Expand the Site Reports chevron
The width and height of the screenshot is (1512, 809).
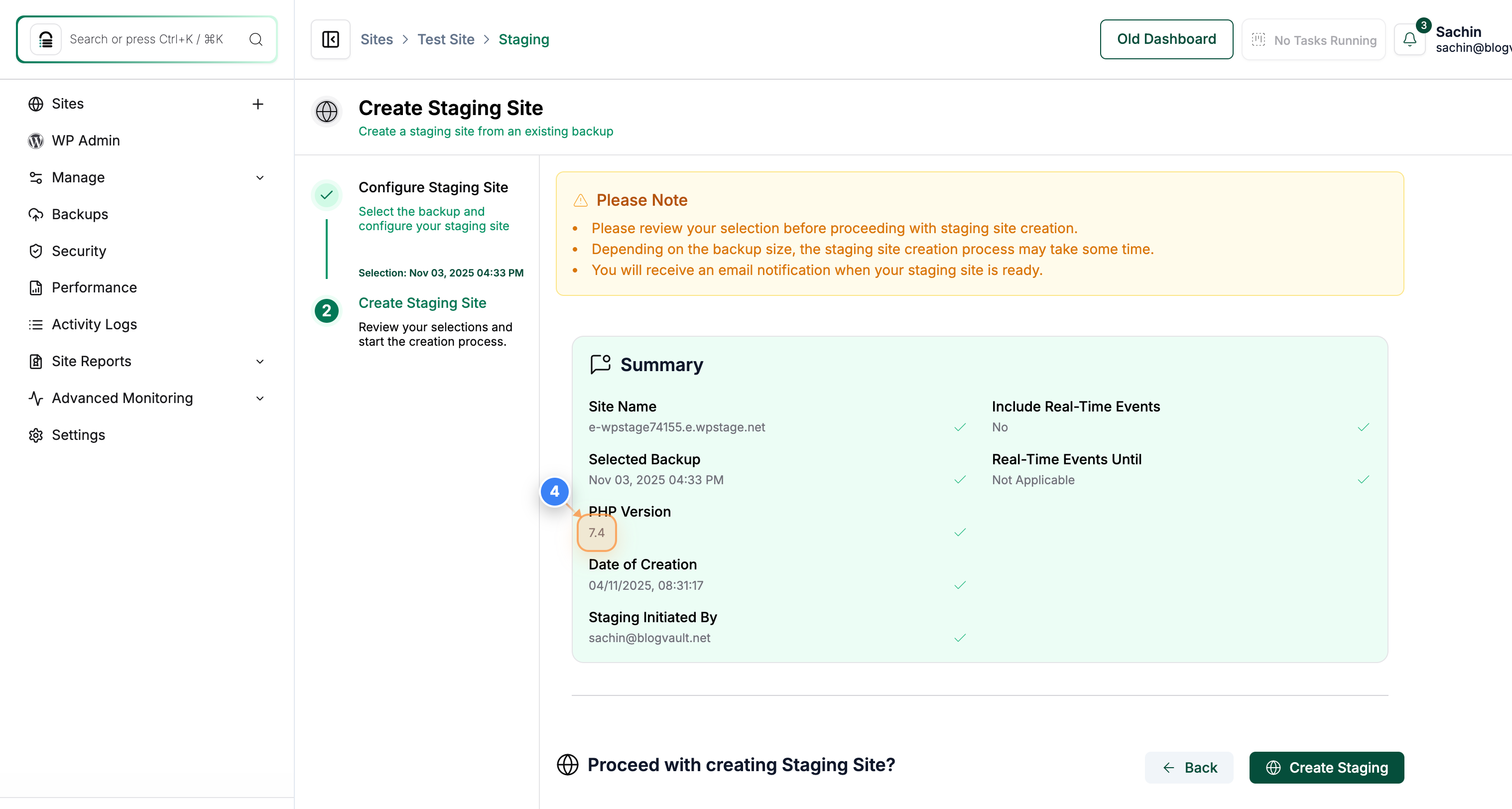tap(259, 362)
